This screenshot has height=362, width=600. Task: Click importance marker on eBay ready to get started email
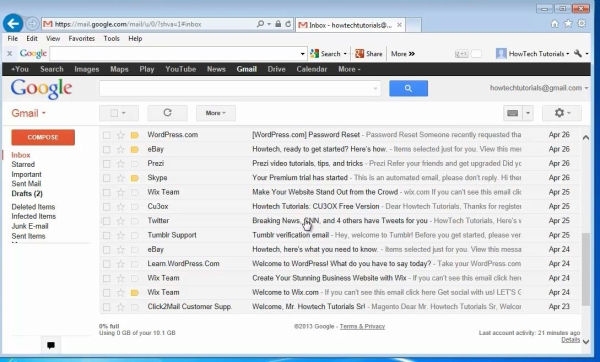pyautogui.click(x=135, y=149)
